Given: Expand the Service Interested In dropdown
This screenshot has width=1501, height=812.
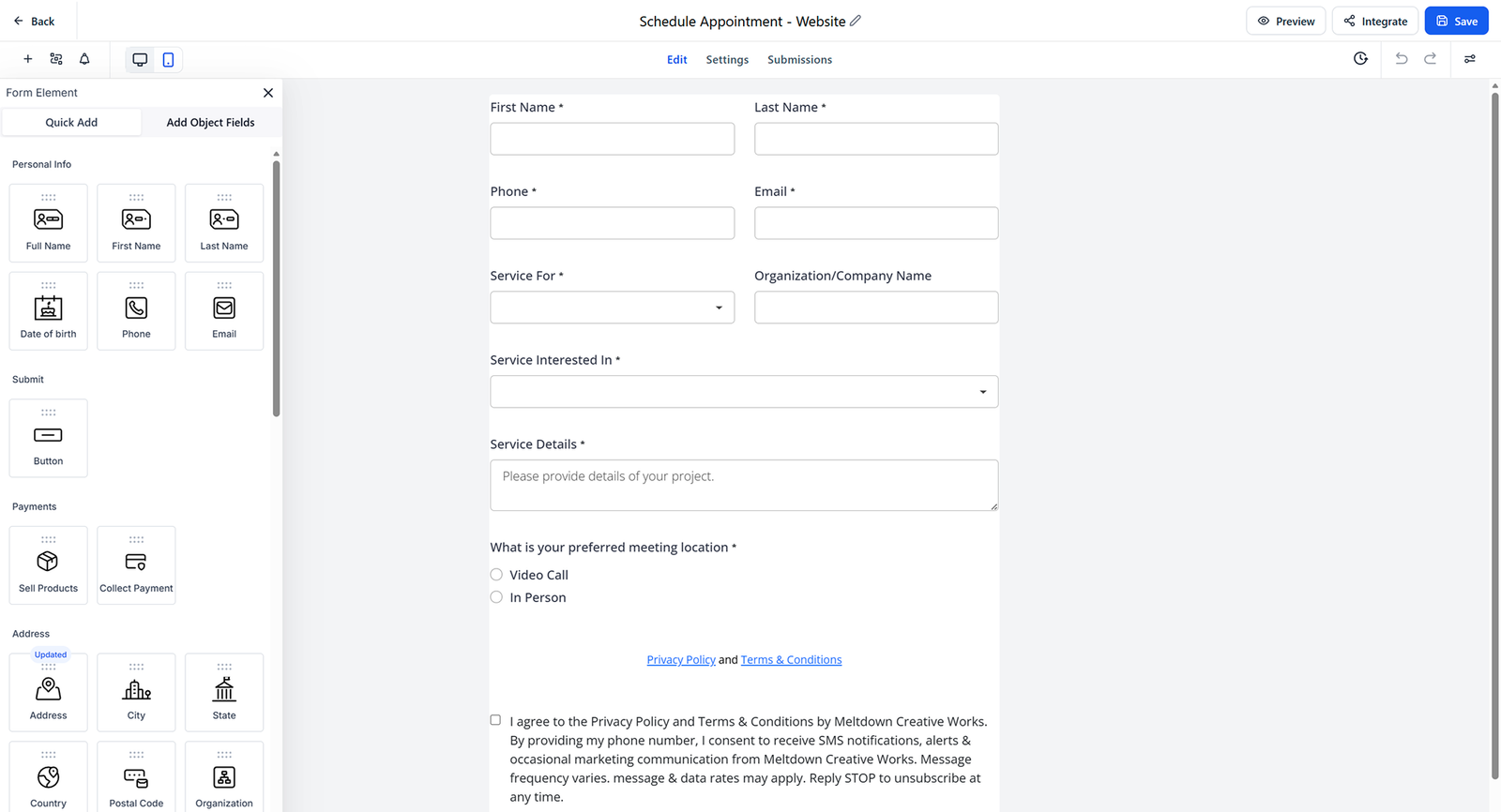Looking at the screenshot, I should tap(744, 392).
